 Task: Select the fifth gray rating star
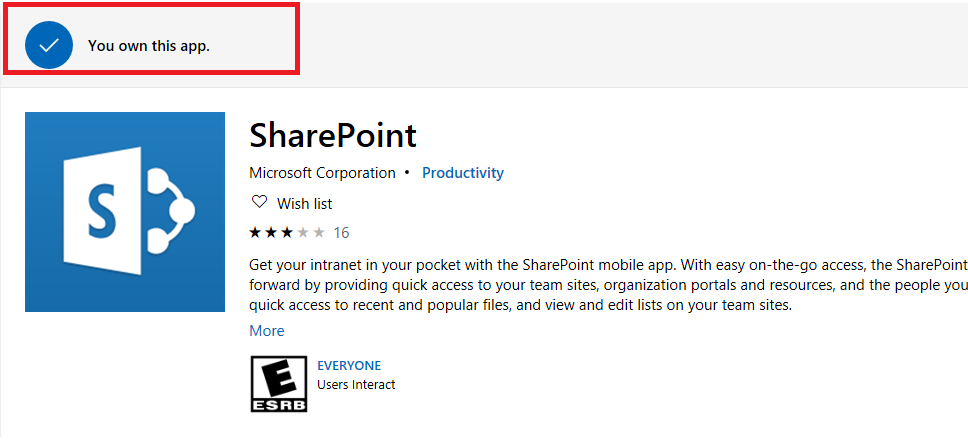click(319, 233)
